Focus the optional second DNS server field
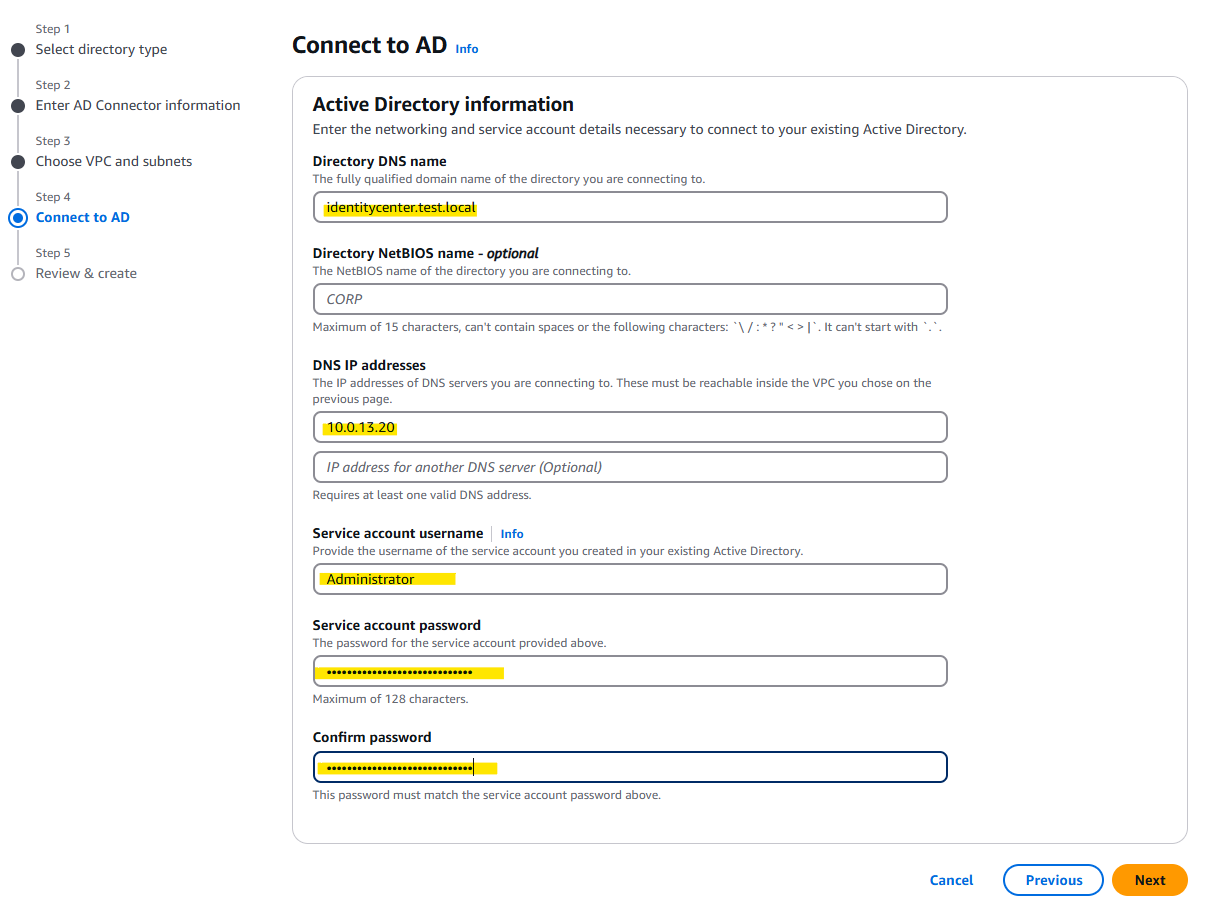Viewport: 1215px width, 923px height. click(629, 467)
